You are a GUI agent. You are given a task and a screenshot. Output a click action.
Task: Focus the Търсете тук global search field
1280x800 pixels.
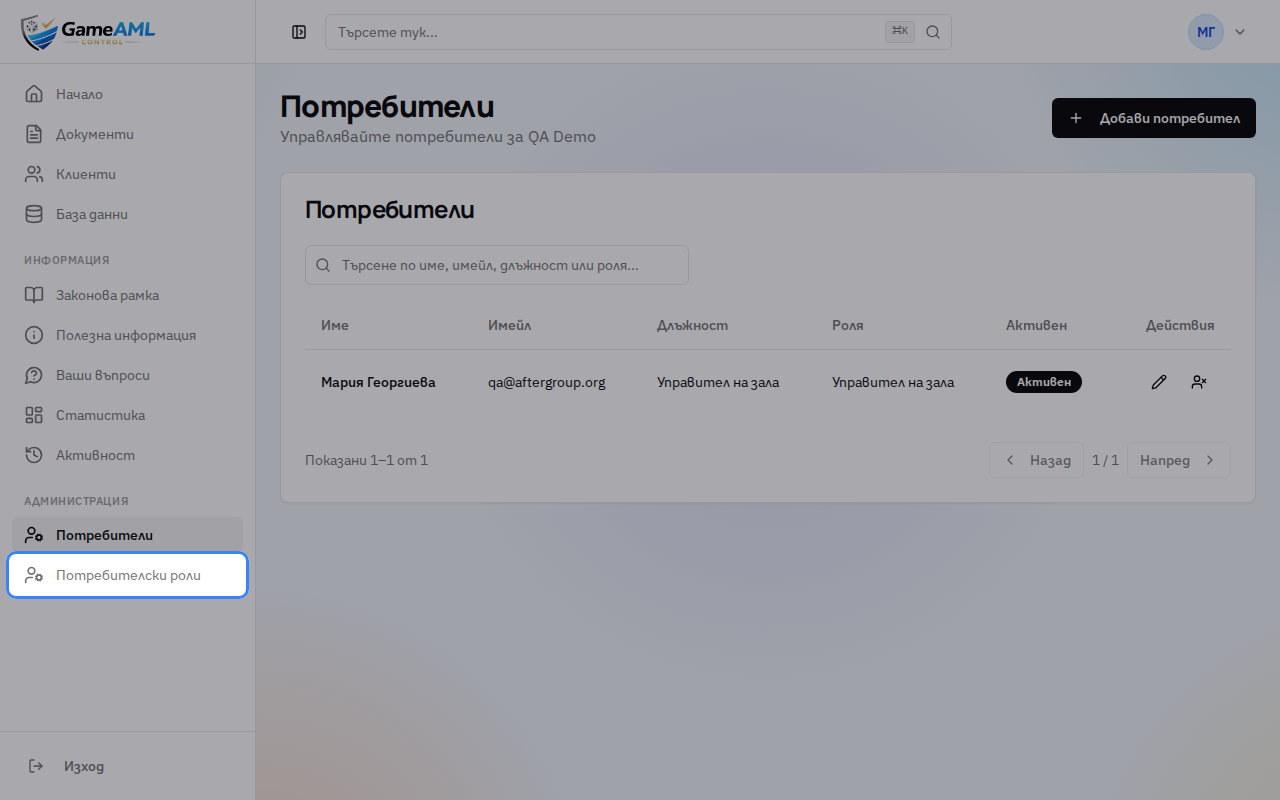[638, 32]
